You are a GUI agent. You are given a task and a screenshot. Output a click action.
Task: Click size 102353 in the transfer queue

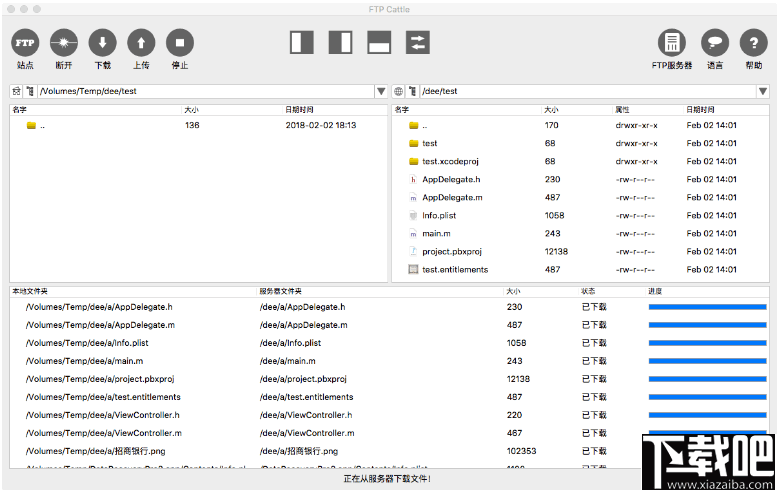(521, 451)
